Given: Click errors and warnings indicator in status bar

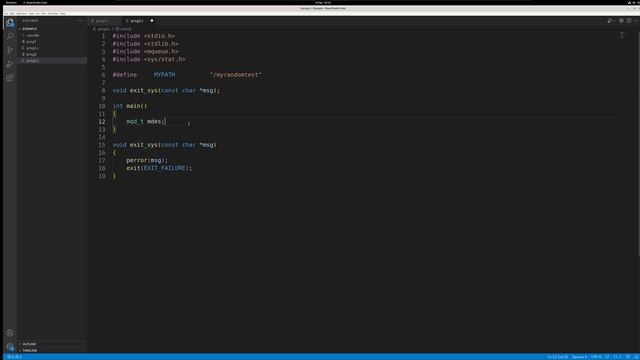Looking at the screenshot, I should coord(15,357).
